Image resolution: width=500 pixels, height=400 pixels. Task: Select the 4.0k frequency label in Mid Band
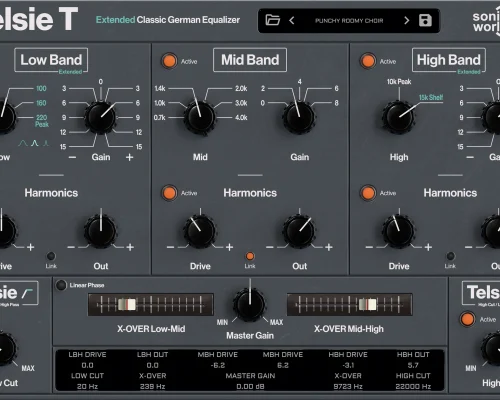(x=241, y=118)
